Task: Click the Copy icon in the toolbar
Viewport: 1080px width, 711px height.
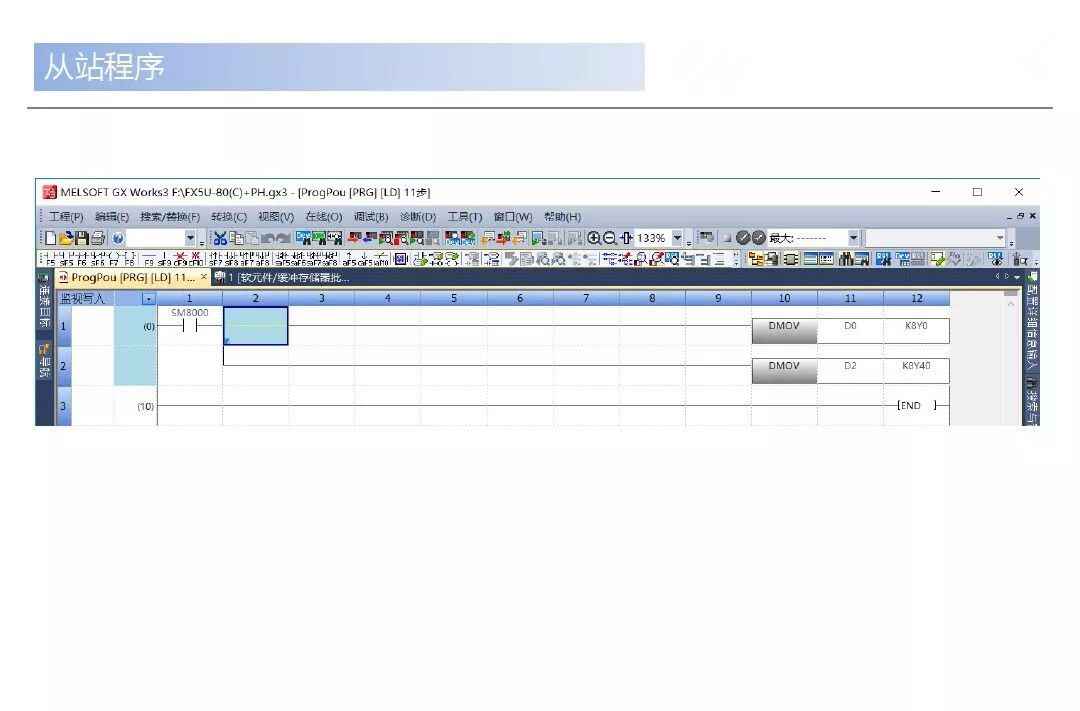Action: click(236, 238)
